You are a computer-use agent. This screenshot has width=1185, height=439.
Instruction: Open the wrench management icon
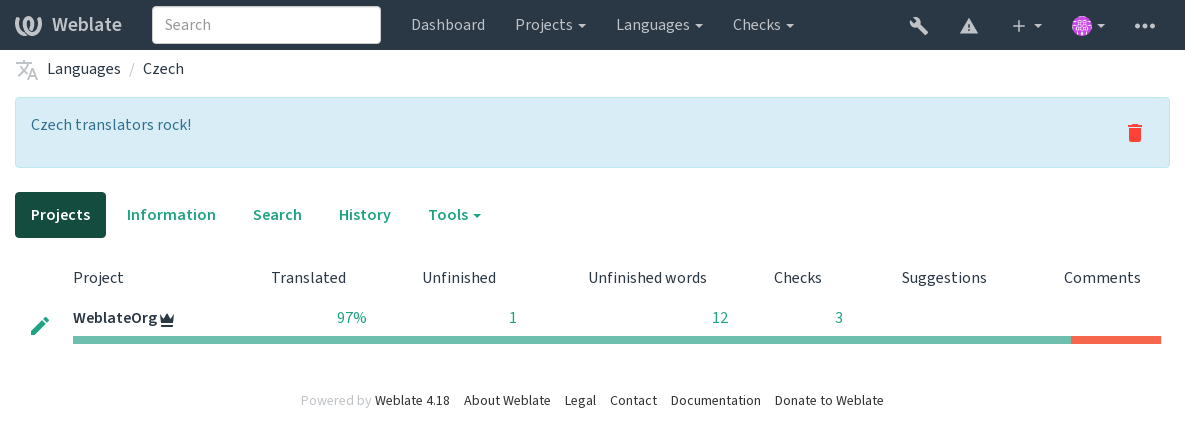pos(918,26)
